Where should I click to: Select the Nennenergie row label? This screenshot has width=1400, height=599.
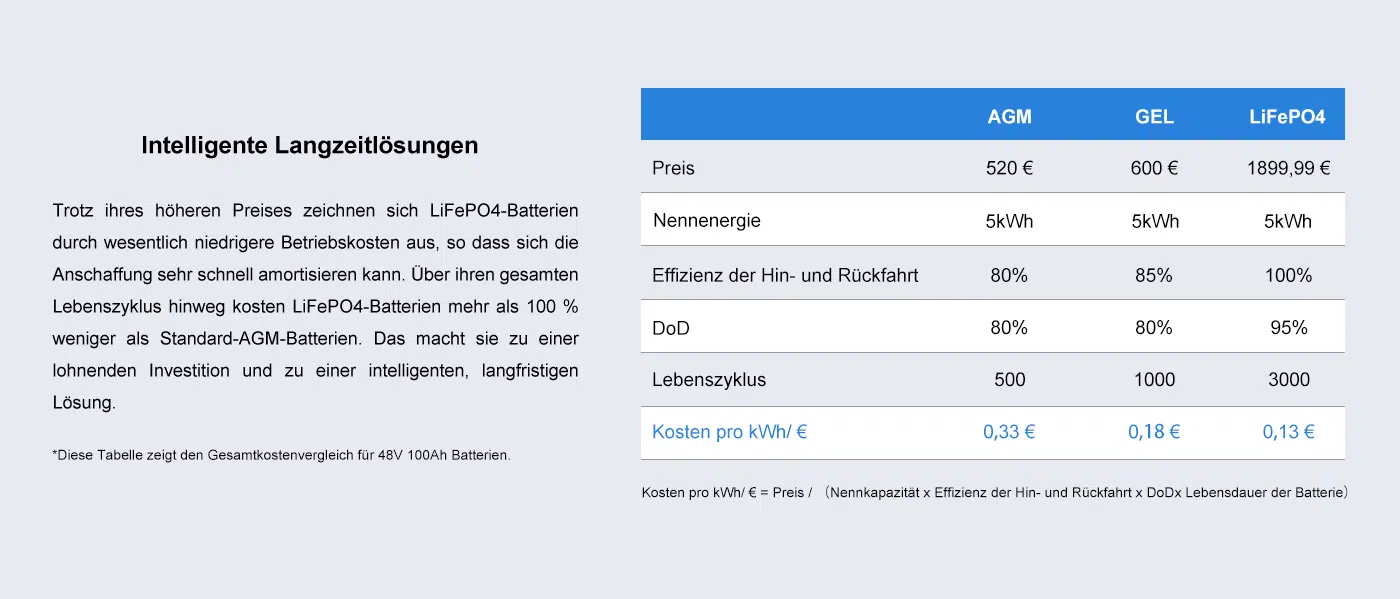click(x=707, y=221)
